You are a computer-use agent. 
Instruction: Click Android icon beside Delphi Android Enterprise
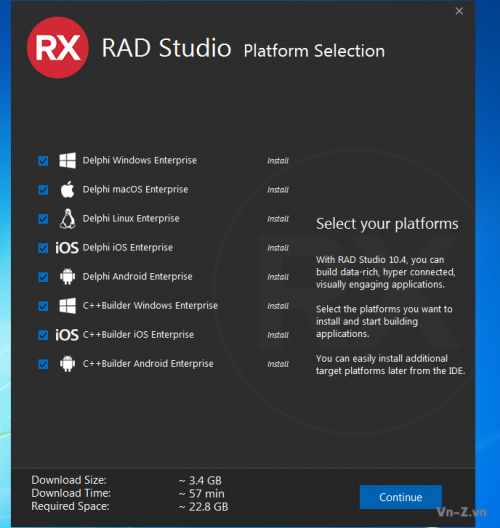67,276
